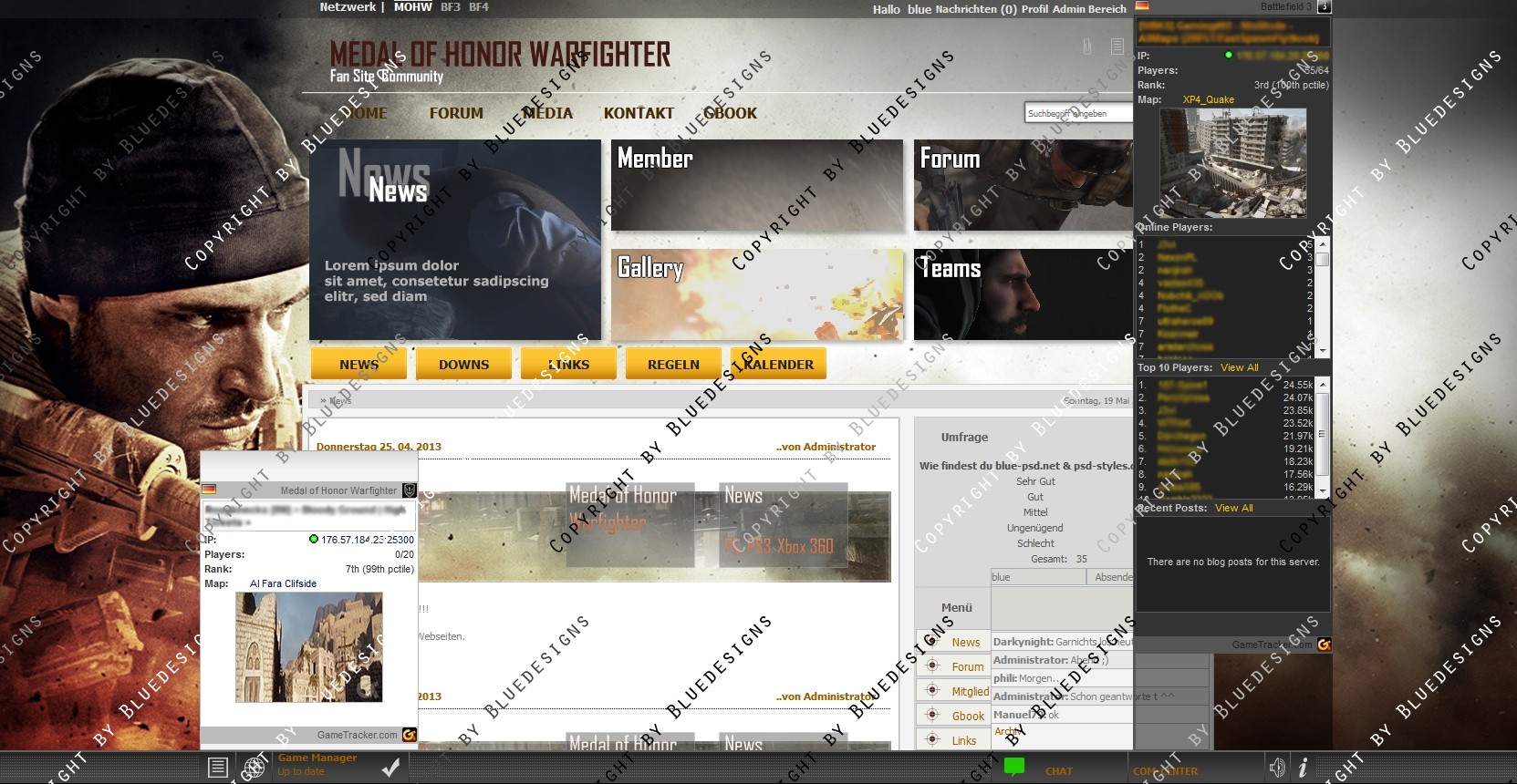
Task: Click crosshair icon next to Forum menu
Action: point(932,665)
